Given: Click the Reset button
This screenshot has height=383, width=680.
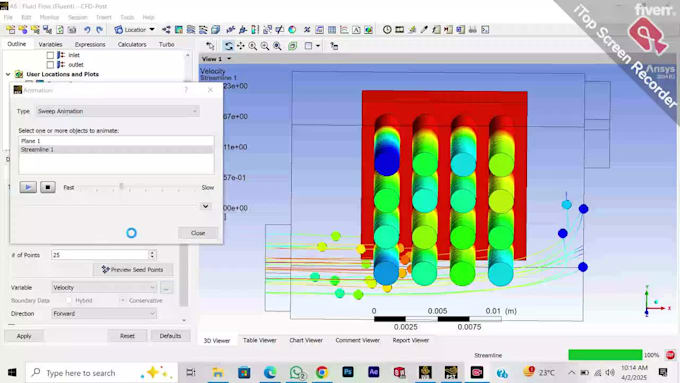Looking at the screenshot, I should (127, 336).
